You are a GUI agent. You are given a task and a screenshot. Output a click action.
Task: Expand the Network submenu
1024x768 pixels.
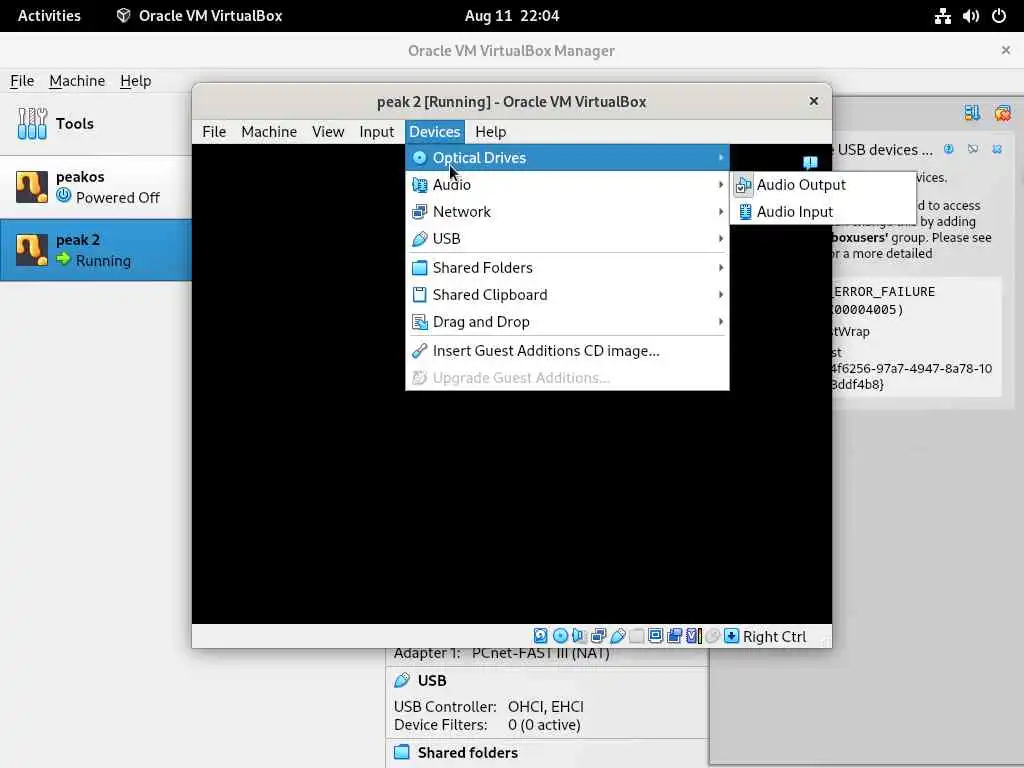[568, 212]
